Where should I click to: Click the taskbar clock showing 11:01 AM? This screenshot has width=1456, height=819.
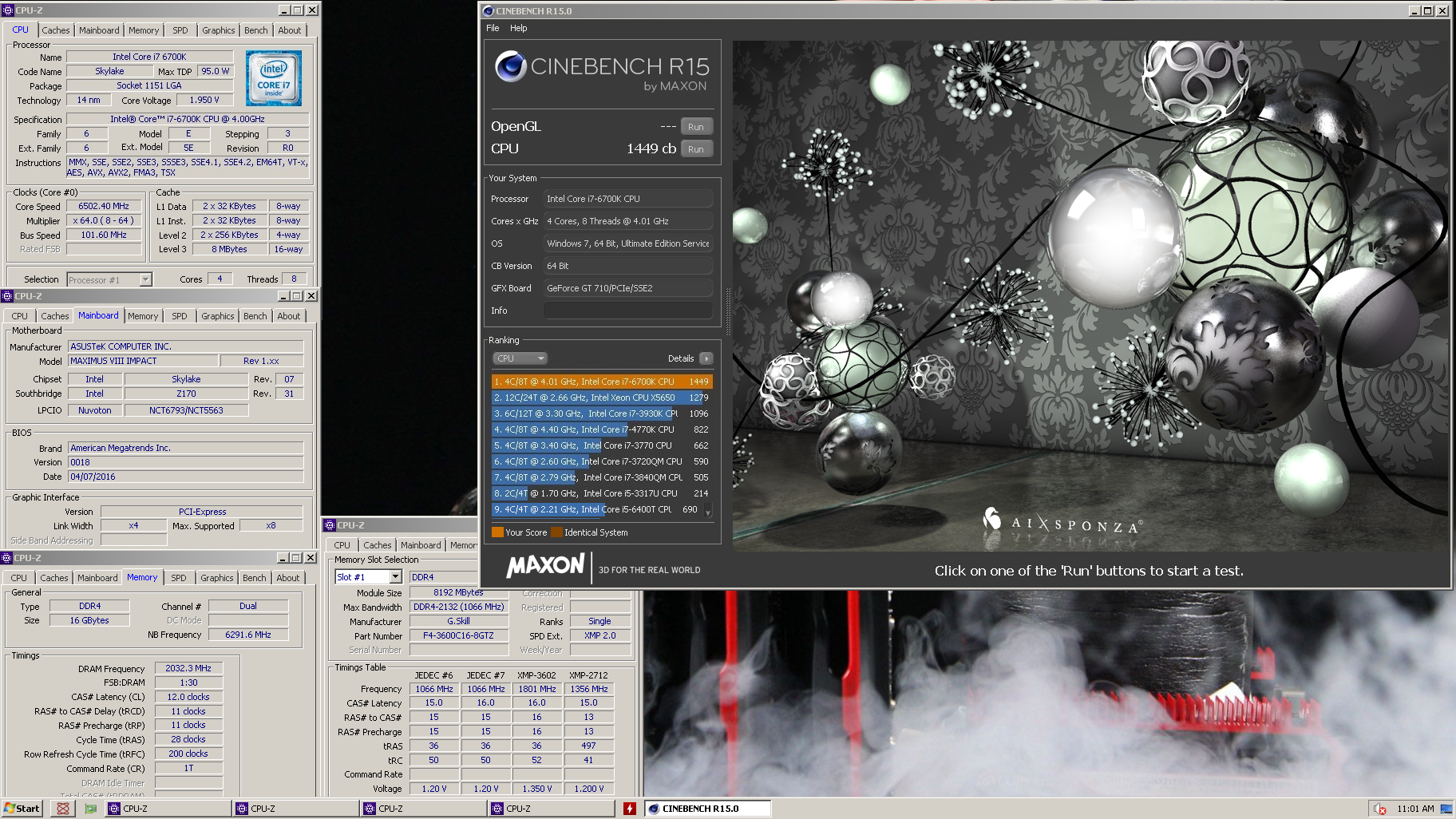click(x=1415, y=809)
